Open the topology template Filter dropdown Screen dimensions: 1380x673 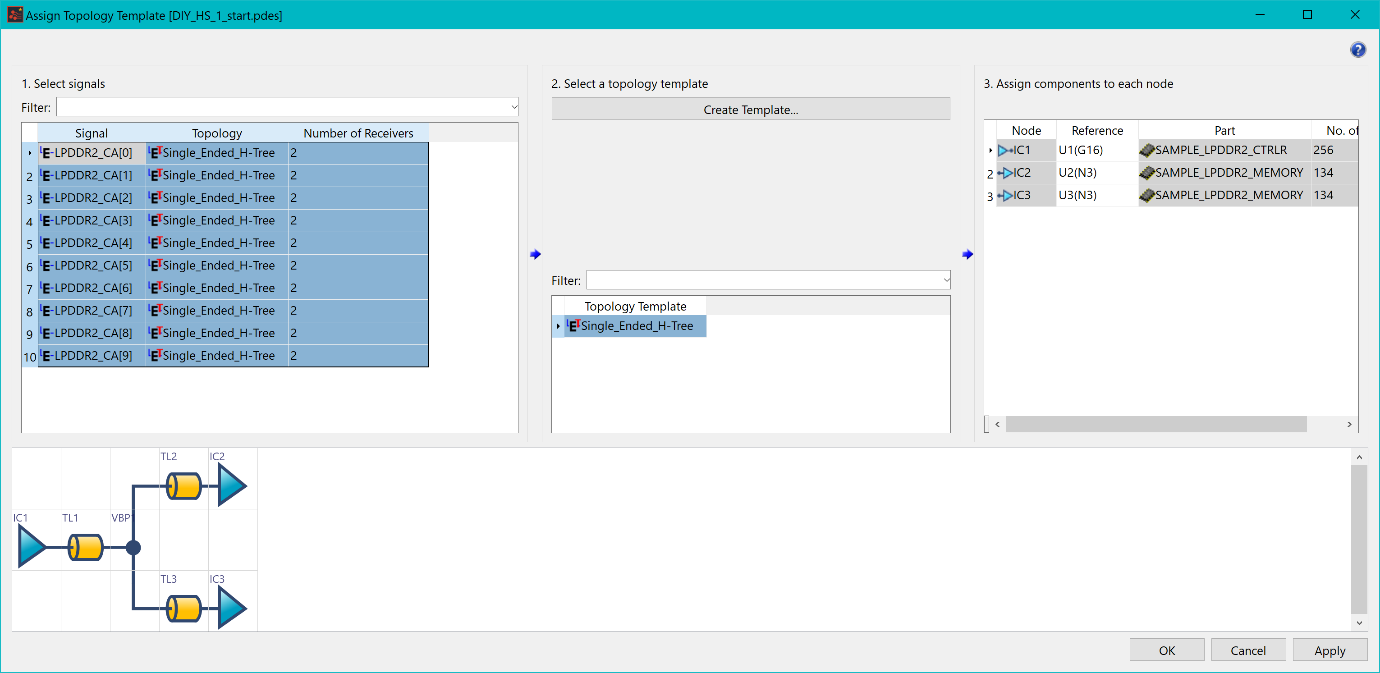point(946,281)
